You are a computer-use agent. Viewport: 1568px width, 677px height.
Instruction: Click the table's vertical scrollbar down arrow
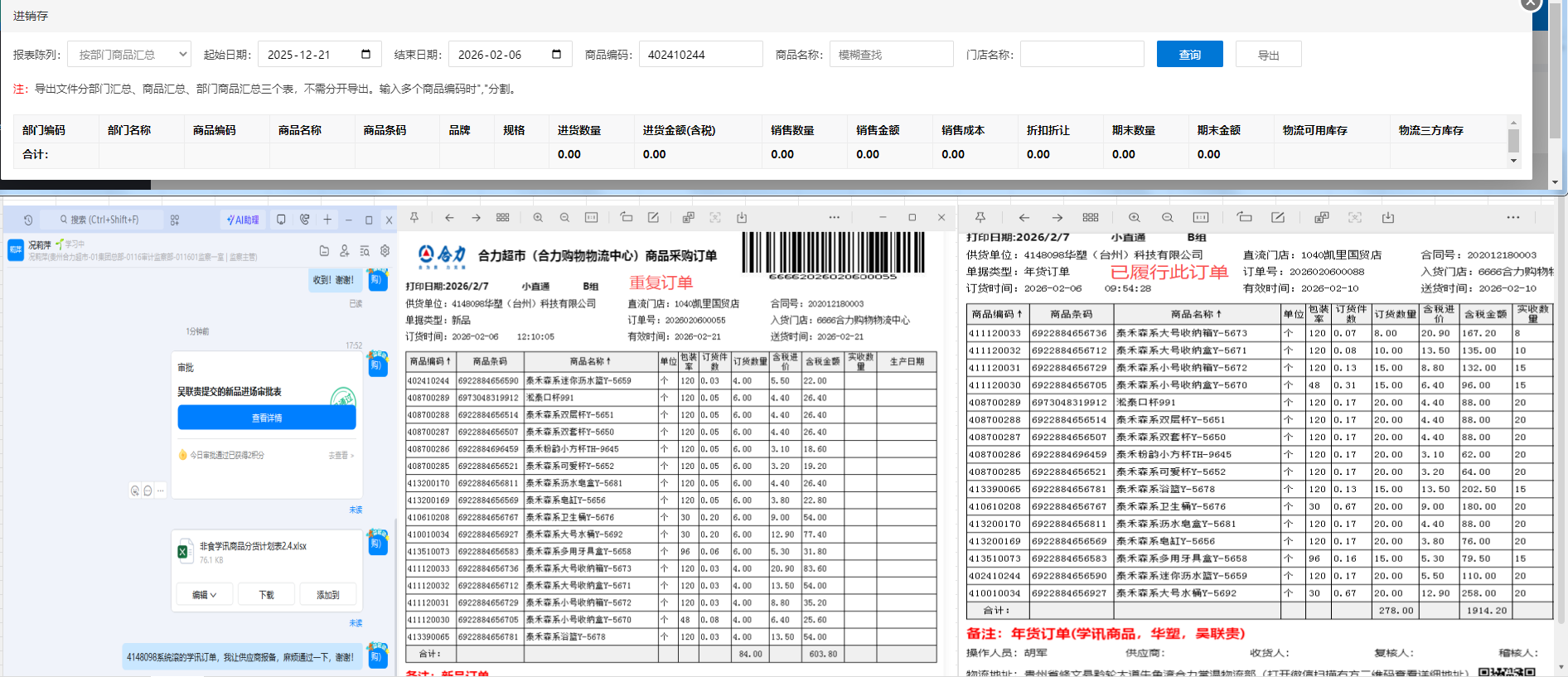pos(1513,161)
